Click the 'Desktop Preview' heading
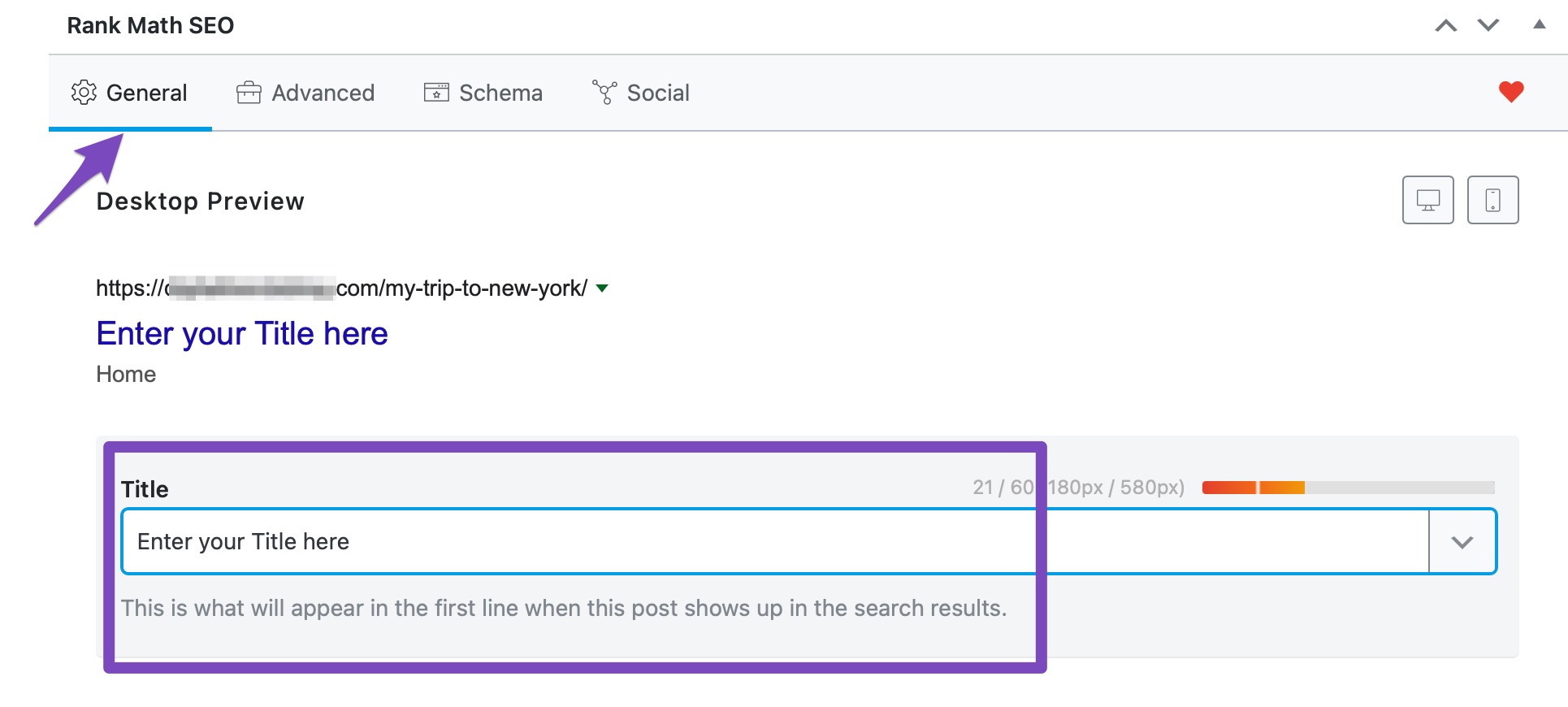1568x707 pixels. point(200,201)
